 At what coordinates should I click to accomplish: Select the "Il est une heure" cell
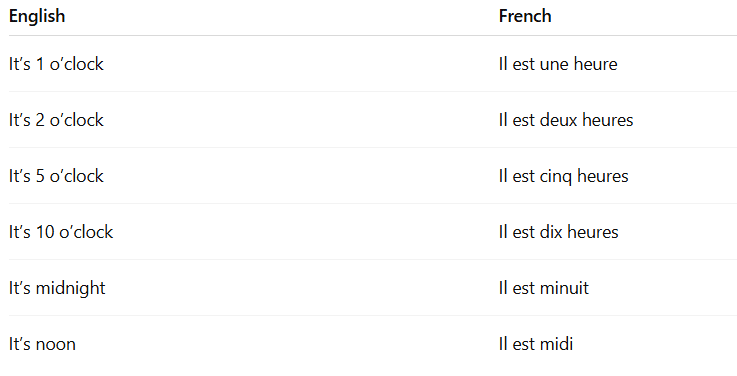[x=558, y=64]
